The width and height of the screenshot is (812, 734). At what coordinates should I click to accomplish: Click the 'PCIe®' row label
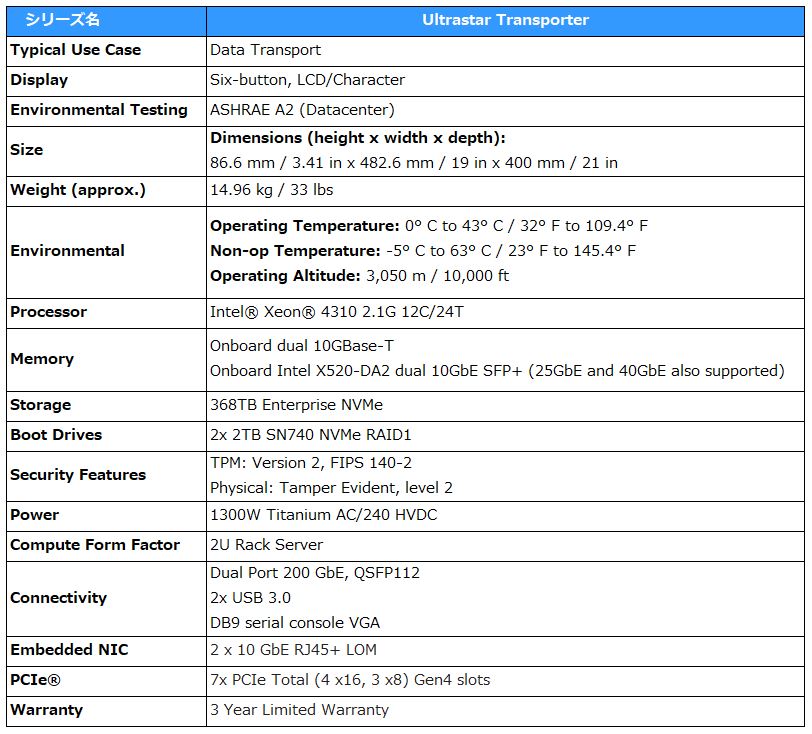click(x=35, y=680)
